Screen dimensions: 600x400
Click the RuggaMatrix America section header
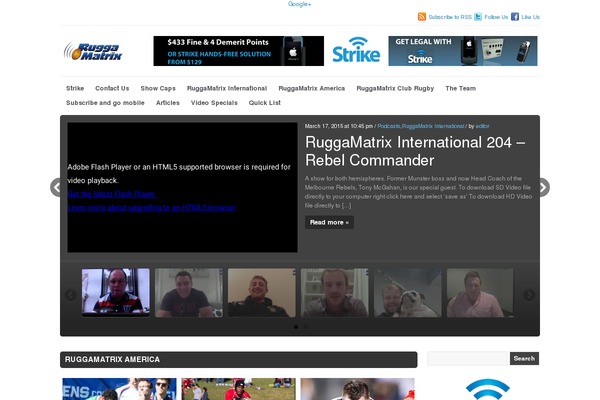tap(238, 360)
